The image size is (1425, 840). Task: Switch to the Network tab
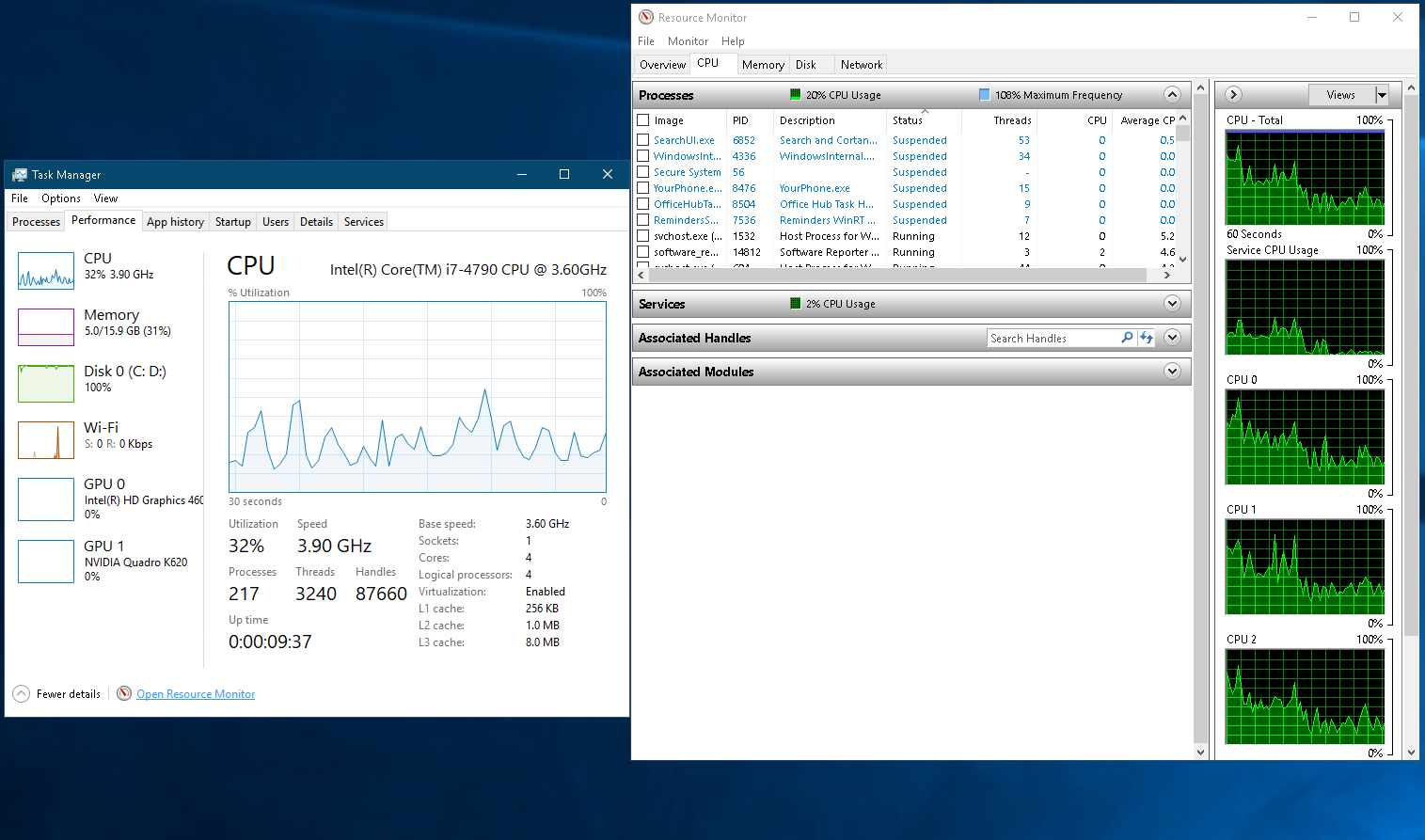[862, 65]
